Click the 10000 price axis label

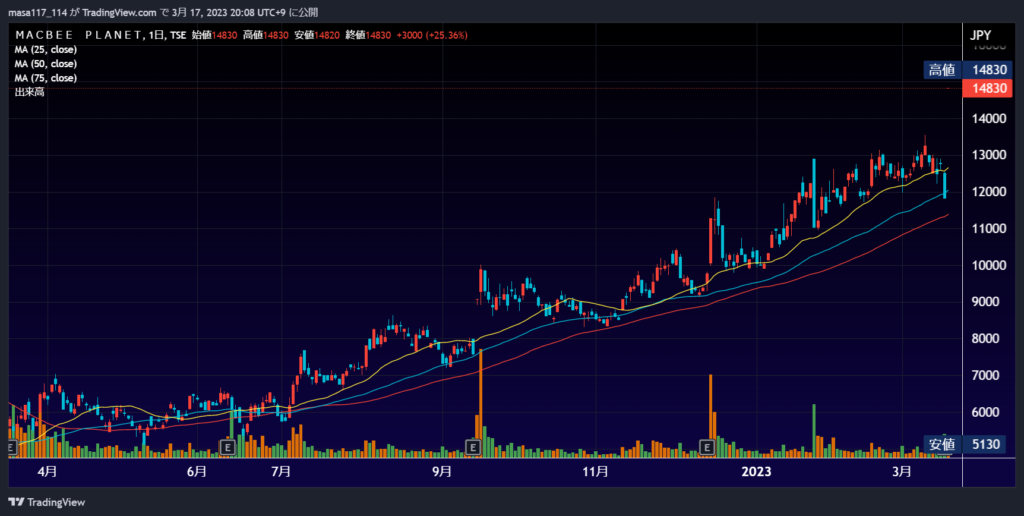point(989,265)
